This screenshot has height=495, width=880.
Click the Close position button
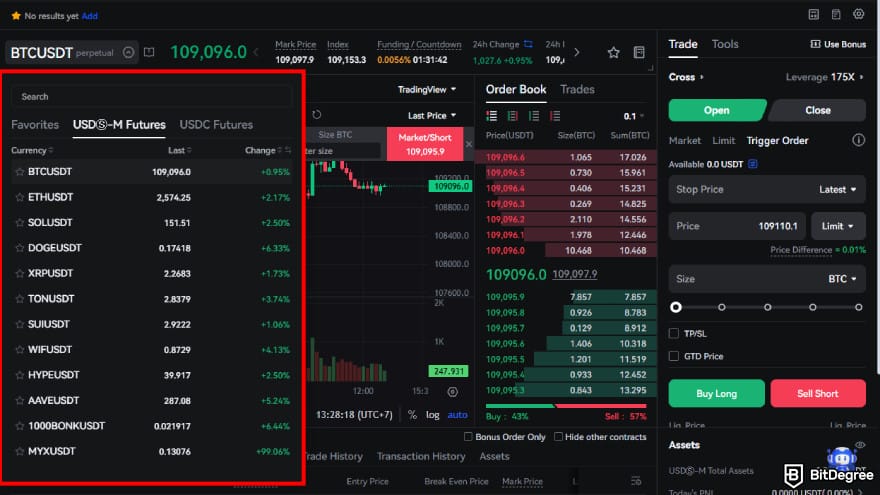click(x=818, y=111)
